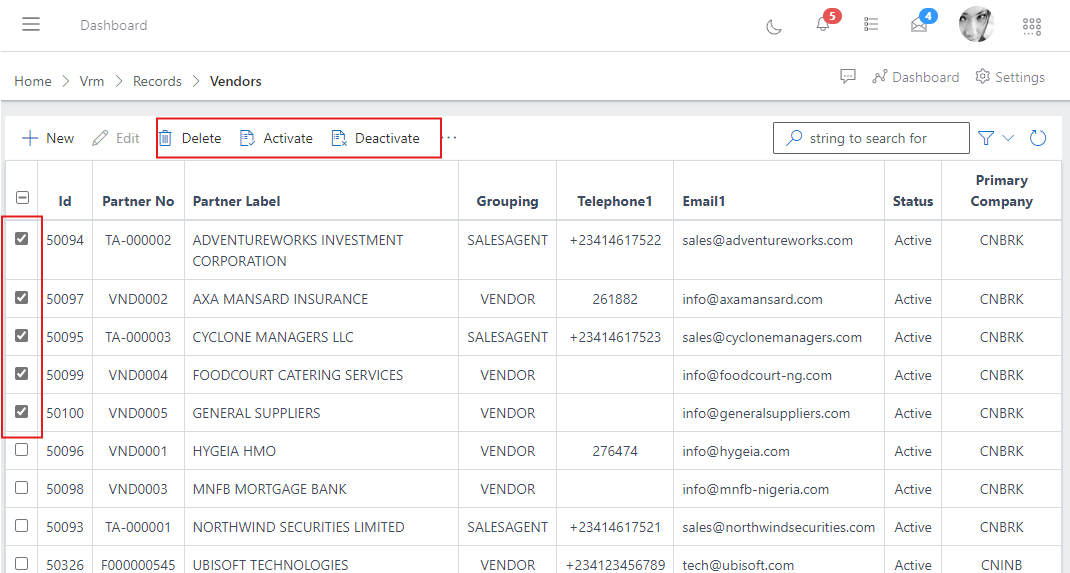Image resolution: width=1070 pixels, height=573 pixels.
Task: Check the HYGEIA HMO row checkbox
Action: [x=22, y=450]
